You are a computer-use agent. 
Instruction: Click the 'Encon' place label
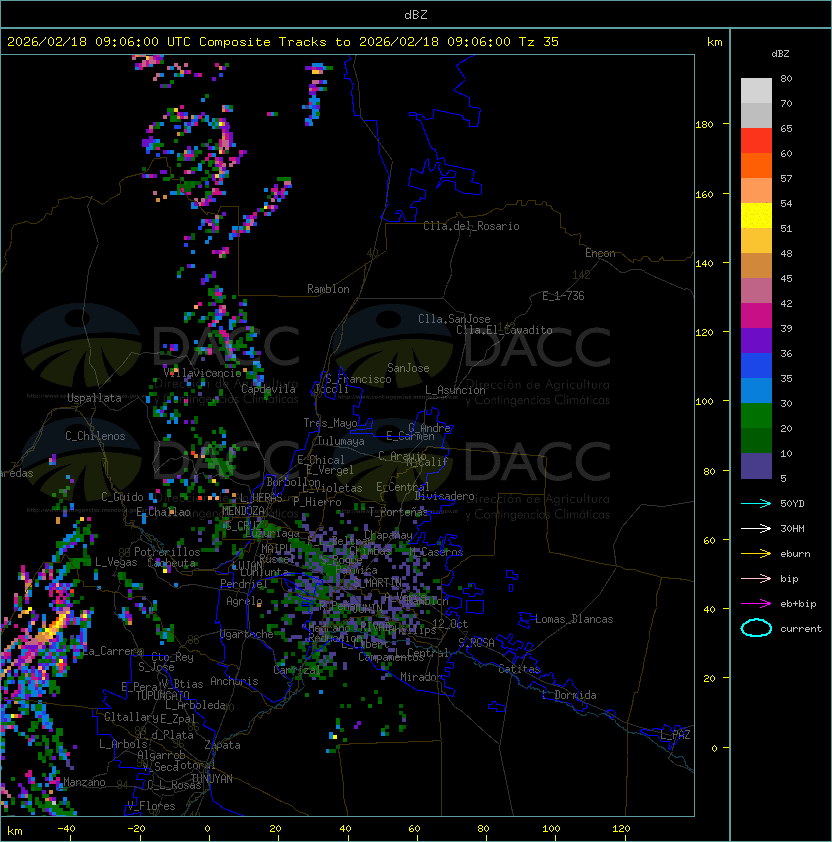coord(600,253)
